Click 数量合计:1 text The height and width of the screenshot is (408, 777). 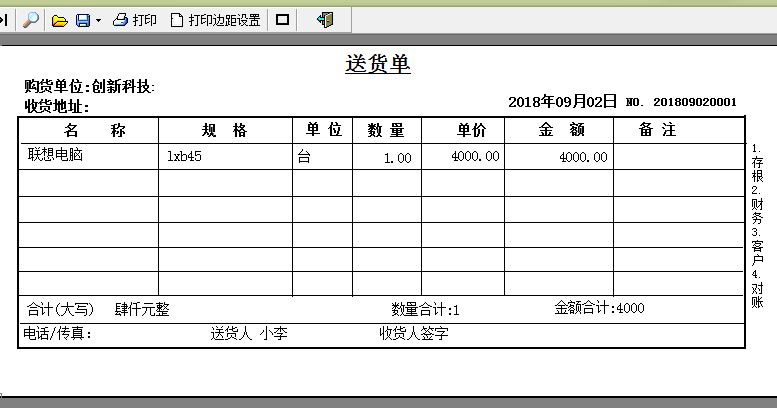pyautogui.click(x=425, y=310)
